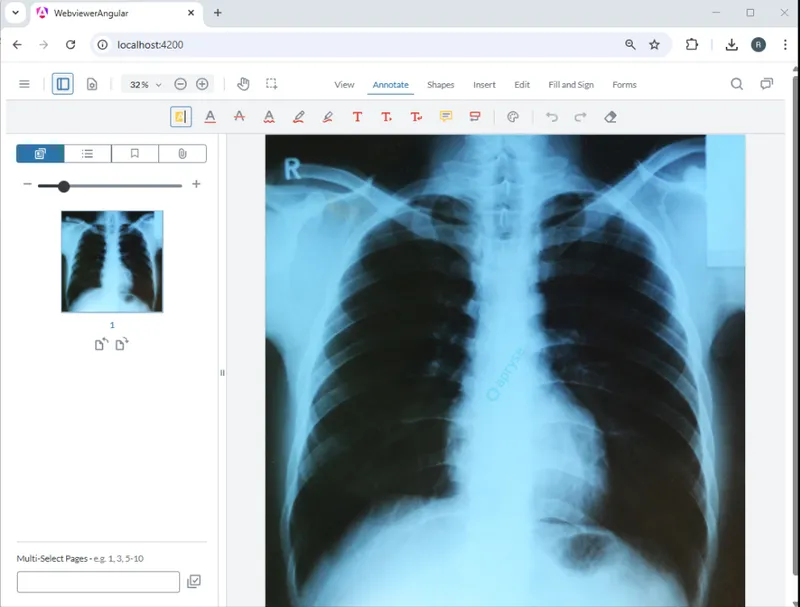The image size is (800, 607).
Task: Select the Pan hand tool
Action: (243, 85)
